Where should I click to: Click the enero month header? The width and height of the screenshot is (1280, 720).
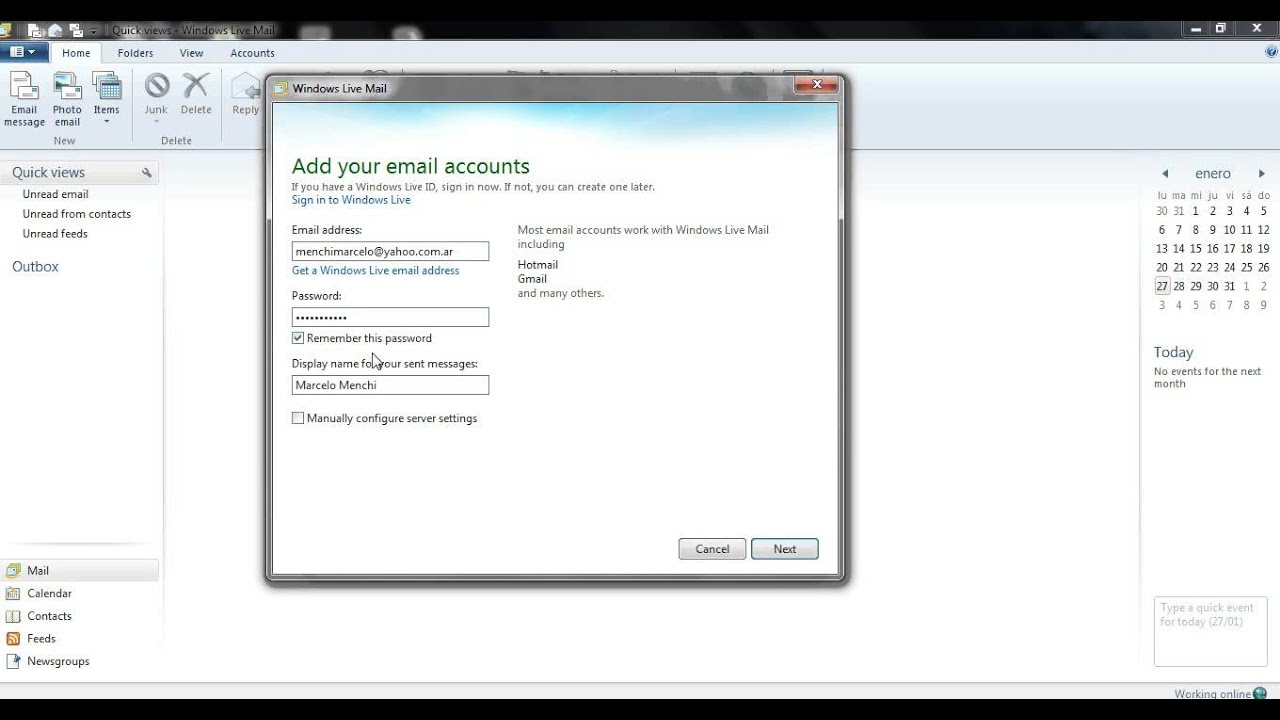coord(1213,174)
